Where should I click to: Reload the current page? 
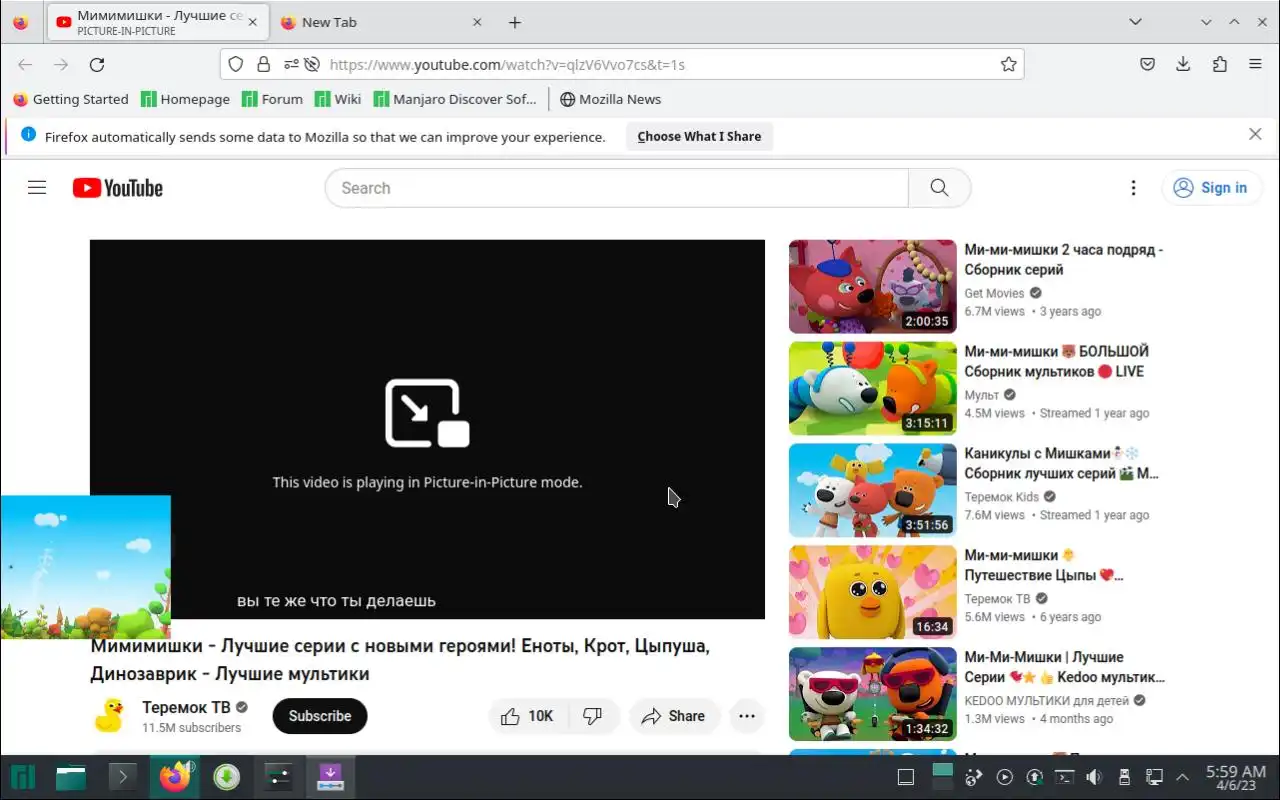click(x=97, y=64)
